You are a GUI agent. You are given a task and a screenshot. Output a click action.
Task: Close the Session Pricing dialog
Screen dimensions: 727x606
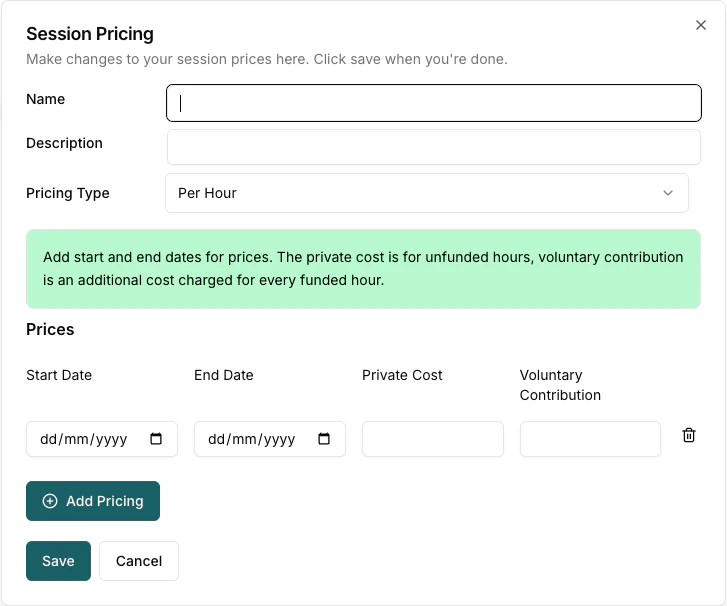tap(701, 26)
